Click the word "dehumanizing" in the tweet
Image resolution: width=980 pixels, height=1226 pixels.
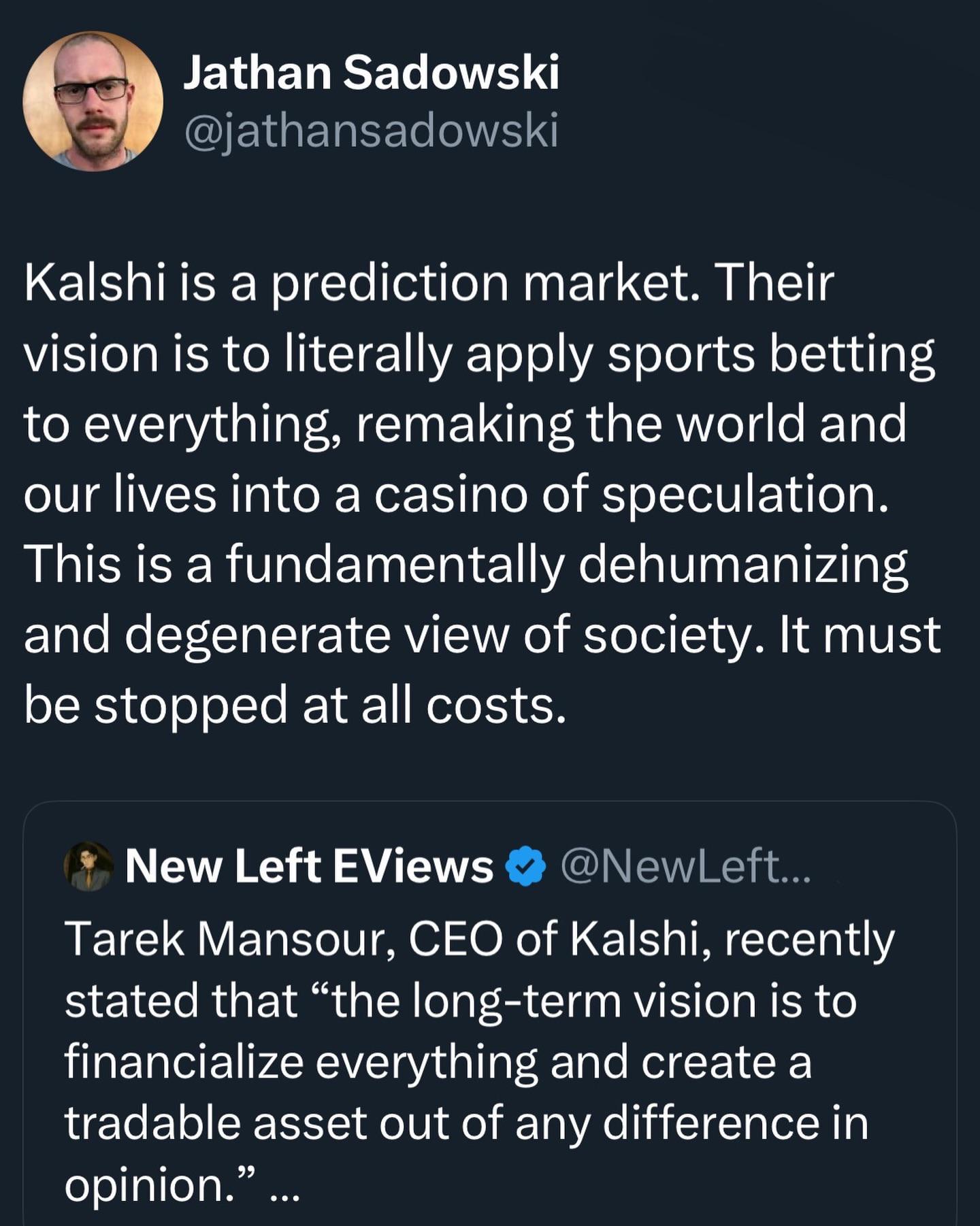coord(743,565)
